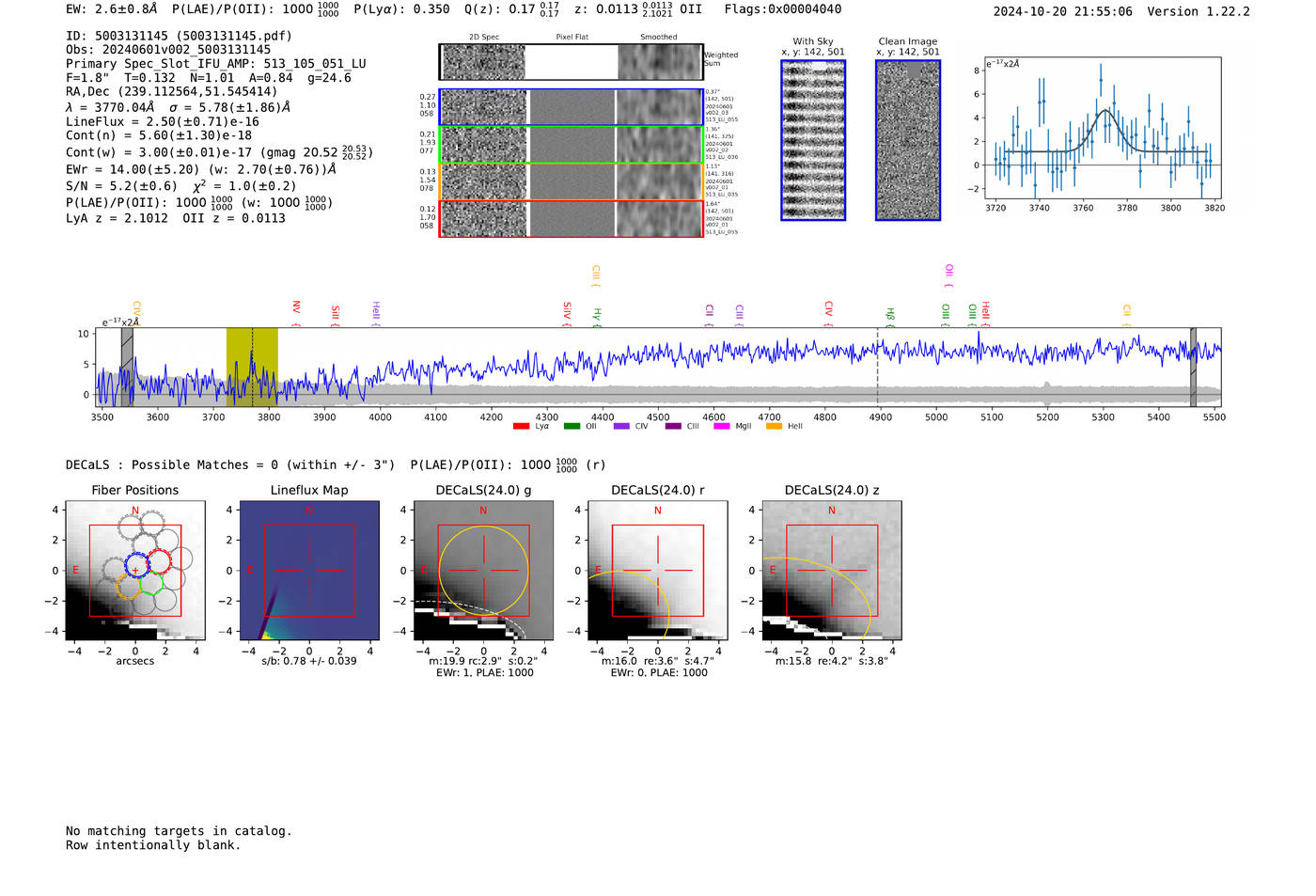This screenshot has height=896, width=1316.
Task: Select the green-bordered 2D spectrum row
Action: (x=572, y=145)
